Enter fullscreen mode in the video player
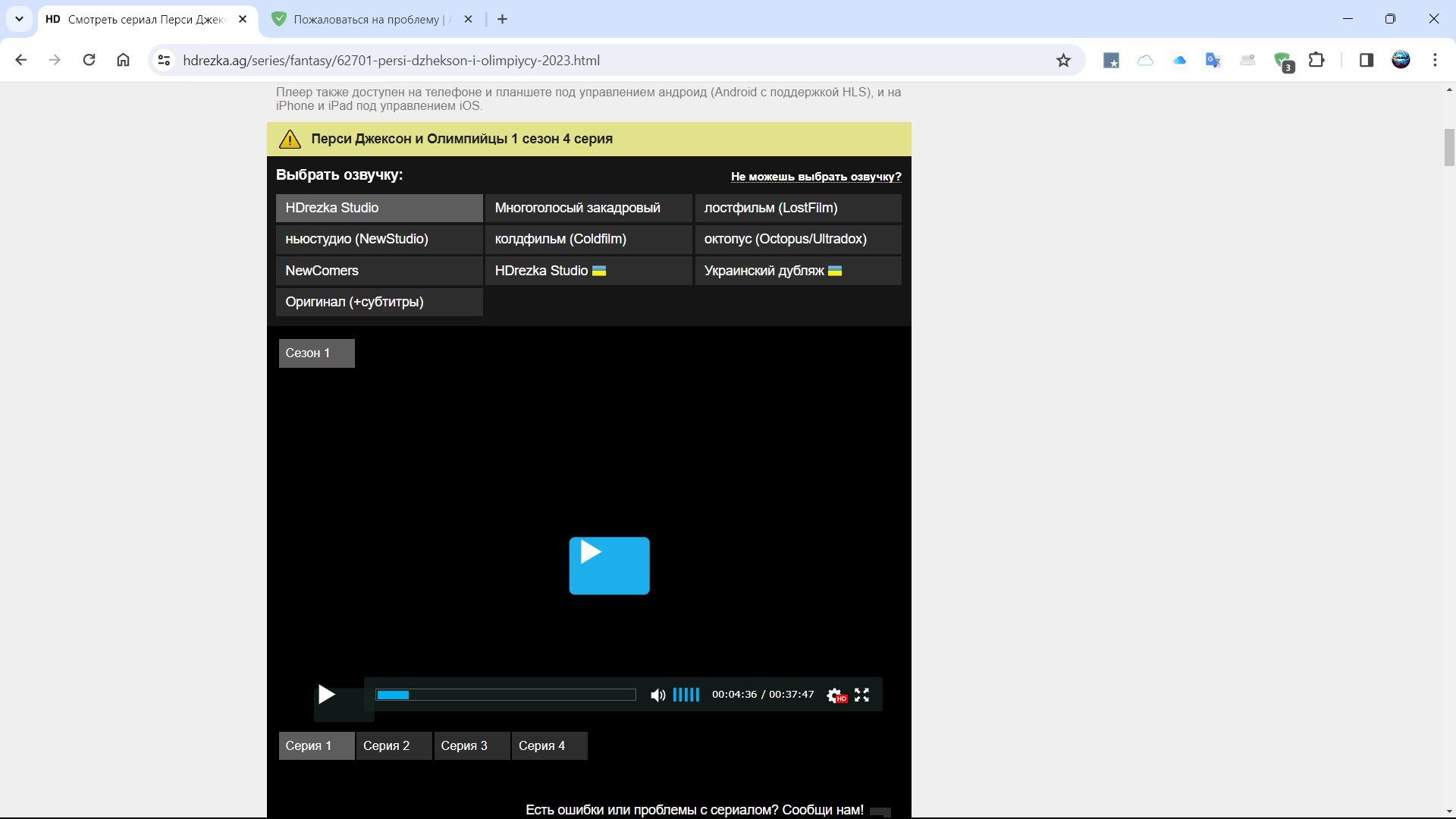1456x819 pixels. pyautogui.click(x=861, y=695)
